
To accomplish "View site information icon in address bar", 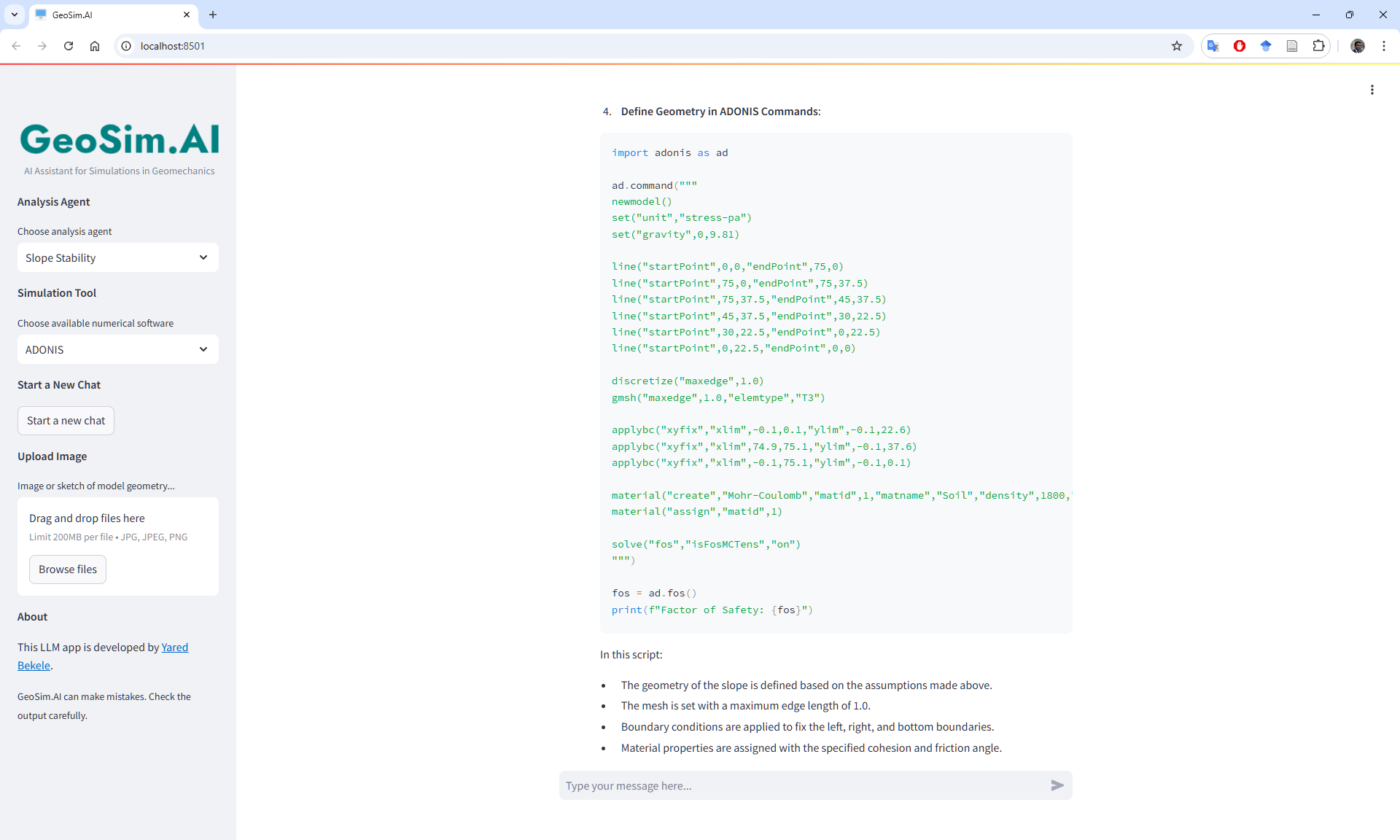I will 126,46.
